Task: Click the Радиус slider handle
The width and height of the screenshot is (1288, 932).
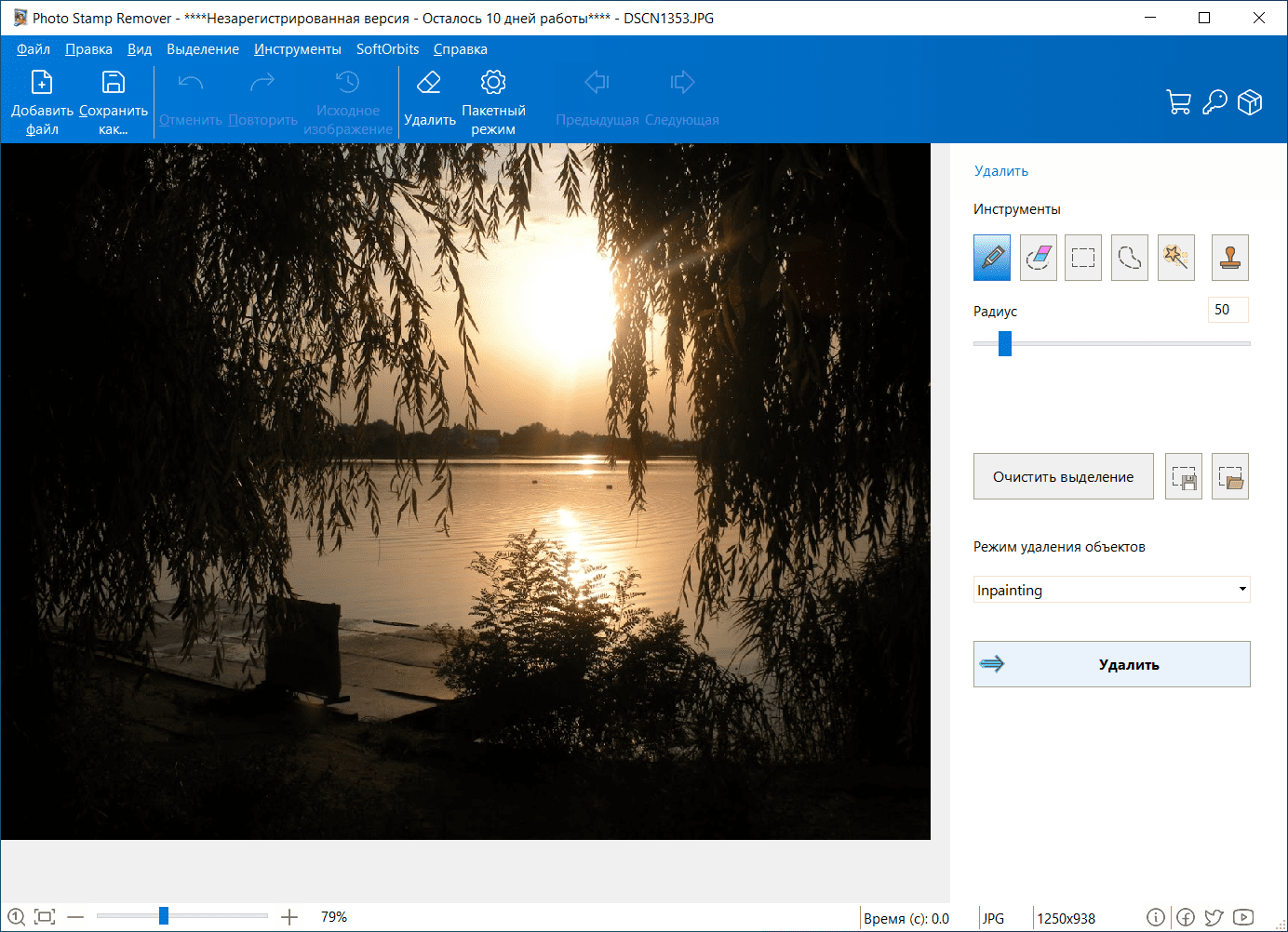Action: tap(1005, 343)
